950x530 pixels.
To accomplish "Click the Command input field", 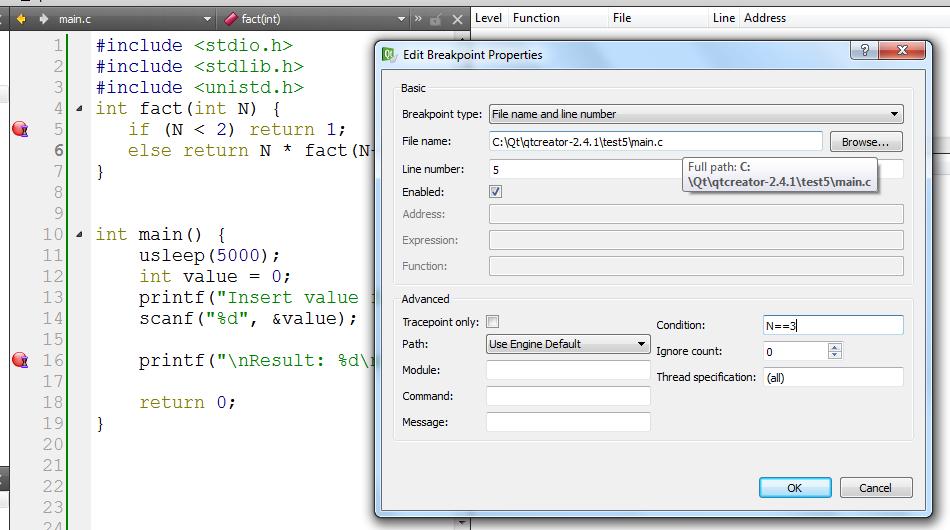I will (x=568, y=396).
